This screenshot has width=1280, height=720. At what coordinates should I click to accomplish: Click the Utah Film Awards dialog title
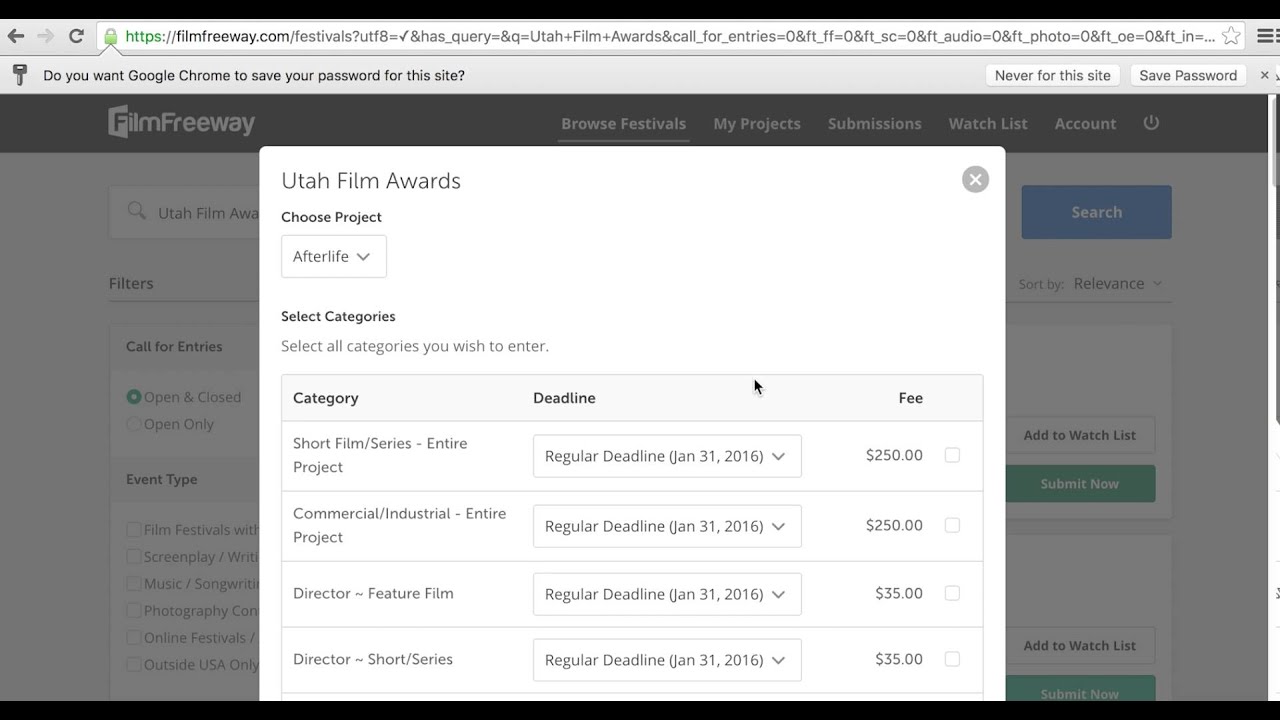(x=371, y=181)
